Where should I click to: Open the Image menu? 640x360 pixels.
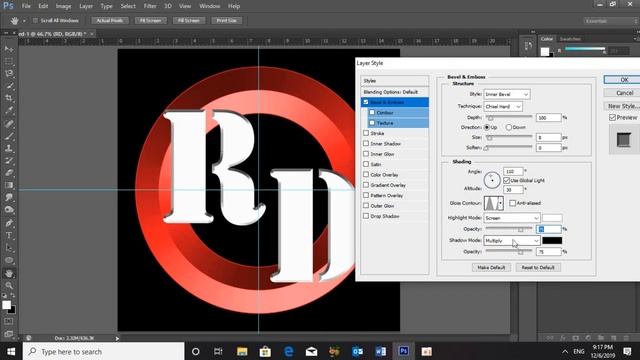pos(63,6)
